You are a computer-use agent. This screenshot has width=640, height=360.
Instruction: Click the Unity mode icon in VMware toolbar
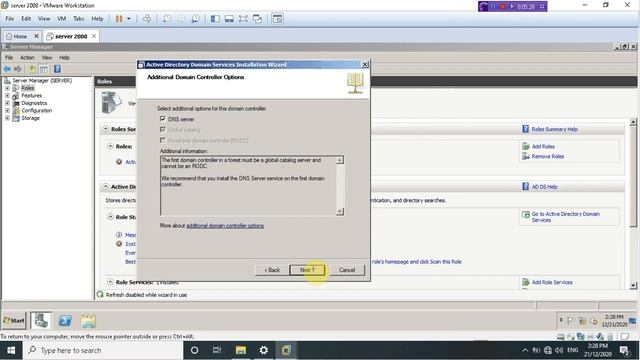258,19
